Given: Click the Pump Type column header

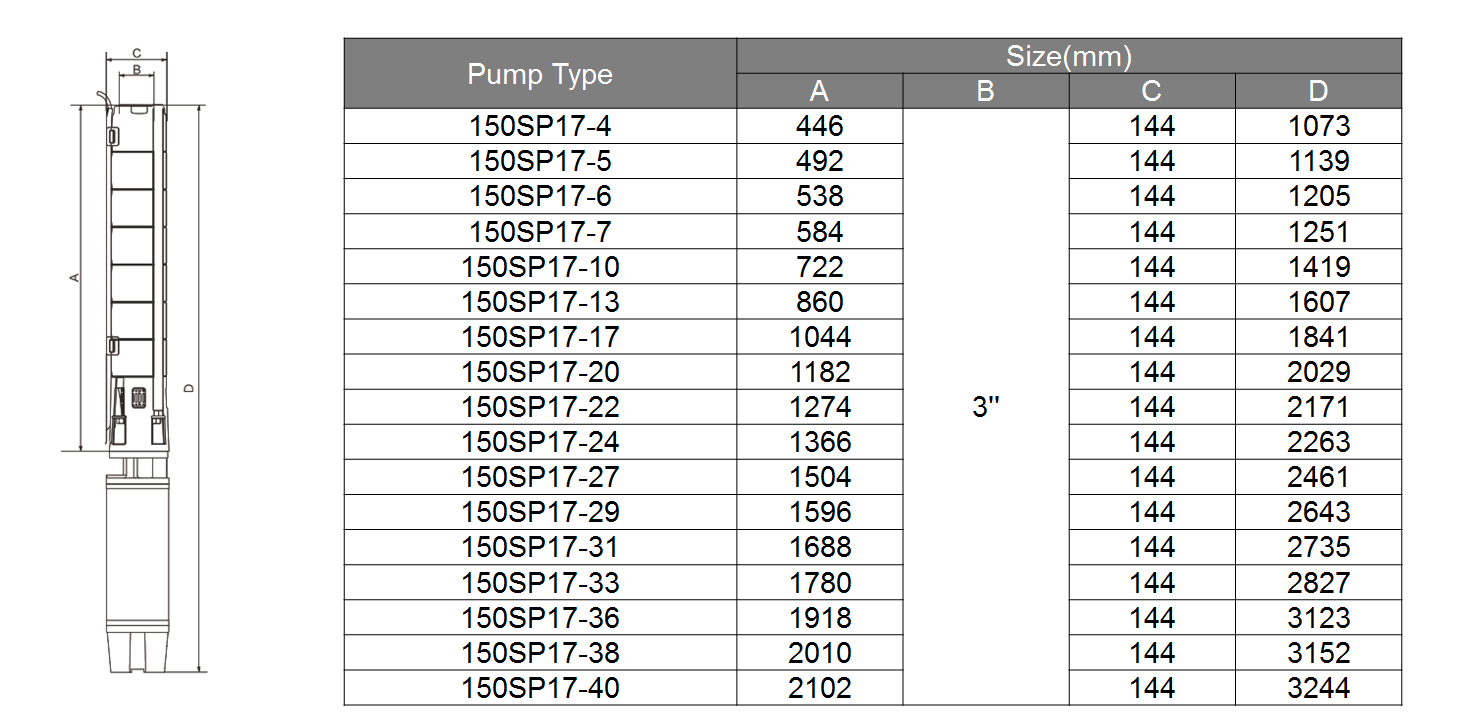Looking at the screenshot, I should [540, 74].
